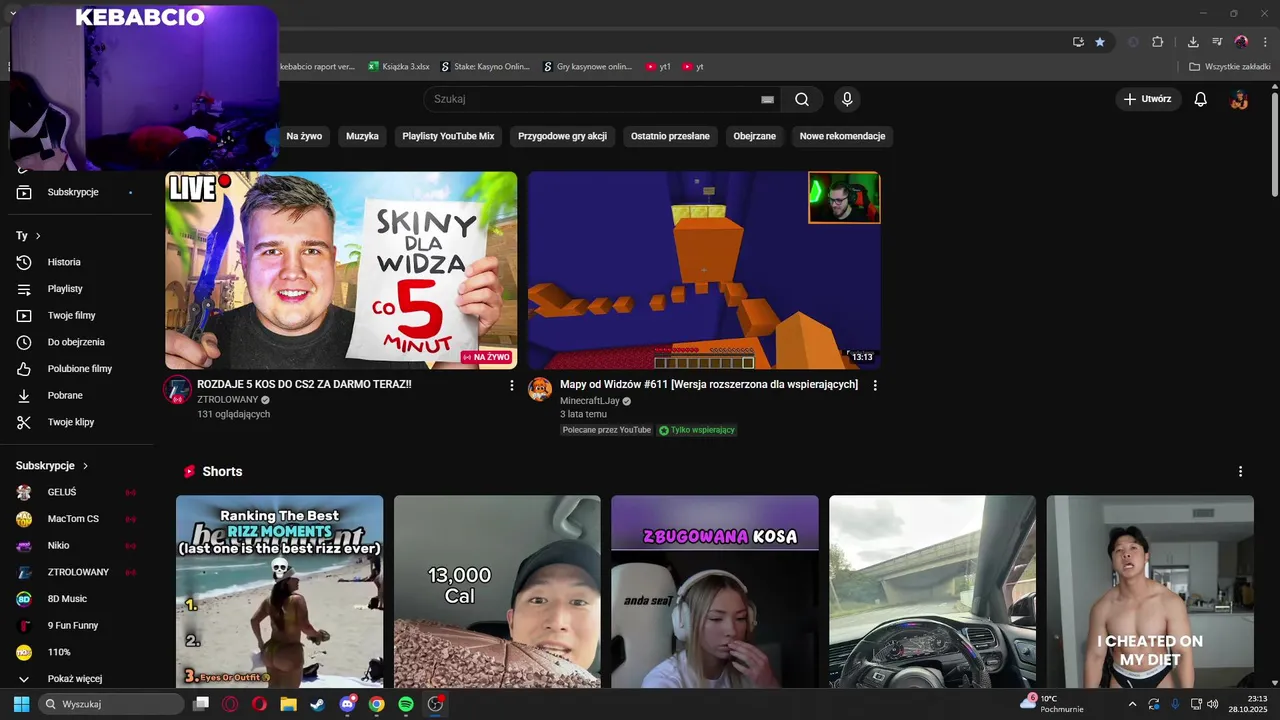The width and height of the screenshot is (1280, 720).
Task: Open Chrome extensions puzzle icon
Action: pyautogui.click(x=1158, y=42)
